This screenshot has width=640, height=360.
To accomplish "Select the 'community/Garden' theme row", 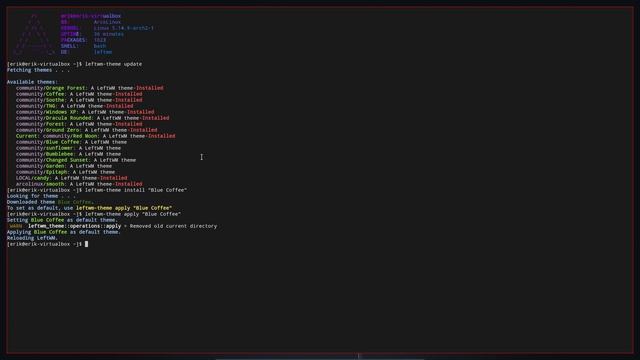I will tap(64, 166).
